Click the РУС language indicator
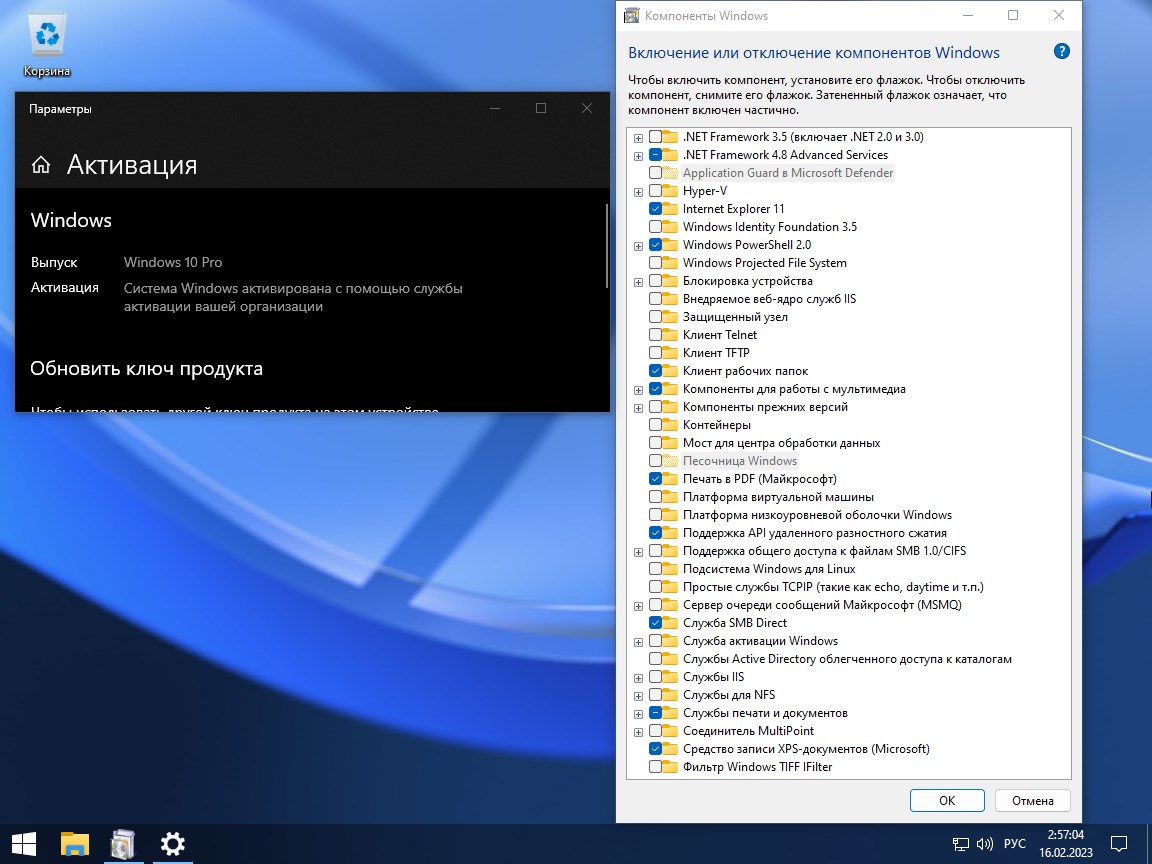 [x=1015, y=844]
